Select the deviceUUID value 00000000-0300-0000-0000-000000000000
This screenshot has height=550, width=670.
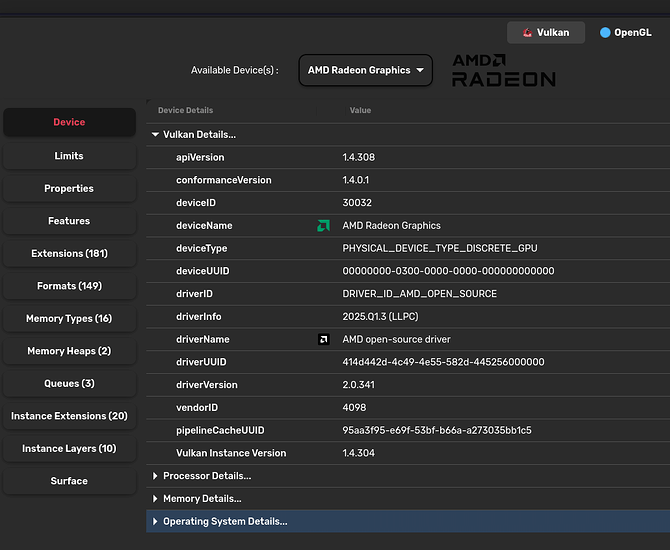[x=448, y=271]
